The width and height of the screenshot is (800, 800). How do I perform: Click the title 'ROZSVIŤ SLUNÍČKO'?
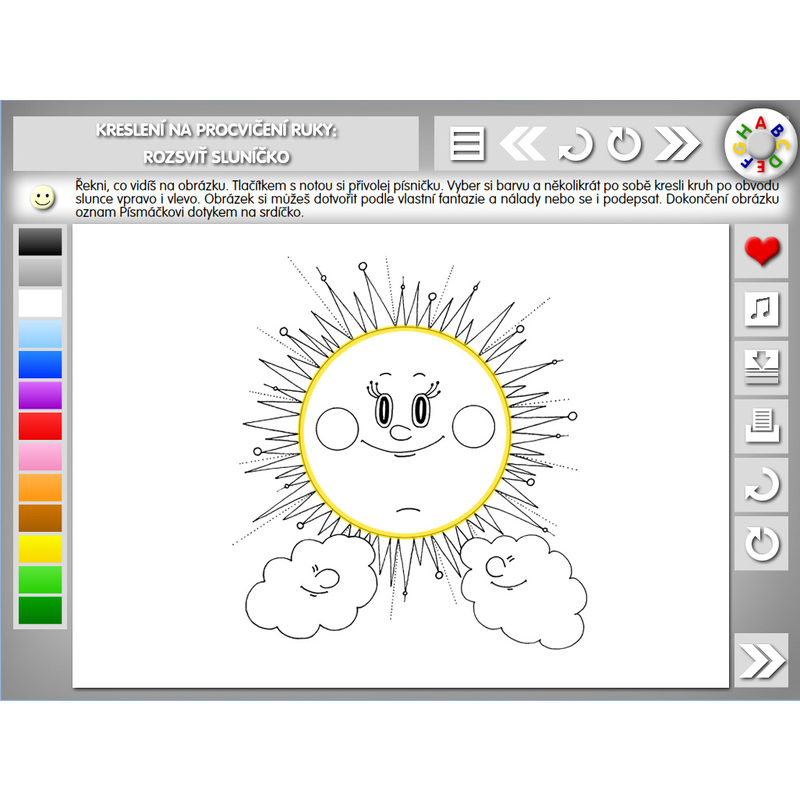tap(216, 157)
